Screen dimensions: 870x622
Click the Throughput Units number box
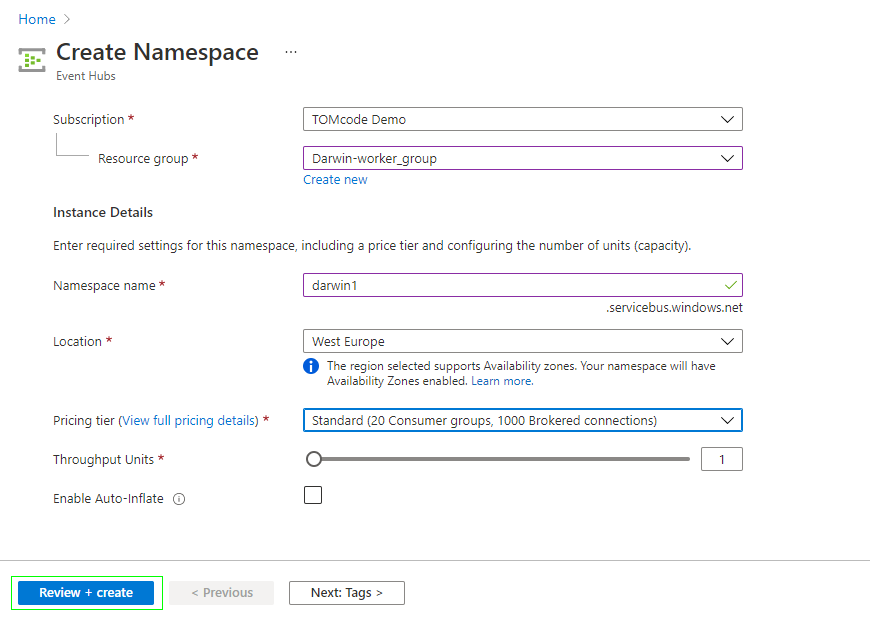tap(722, 459)
